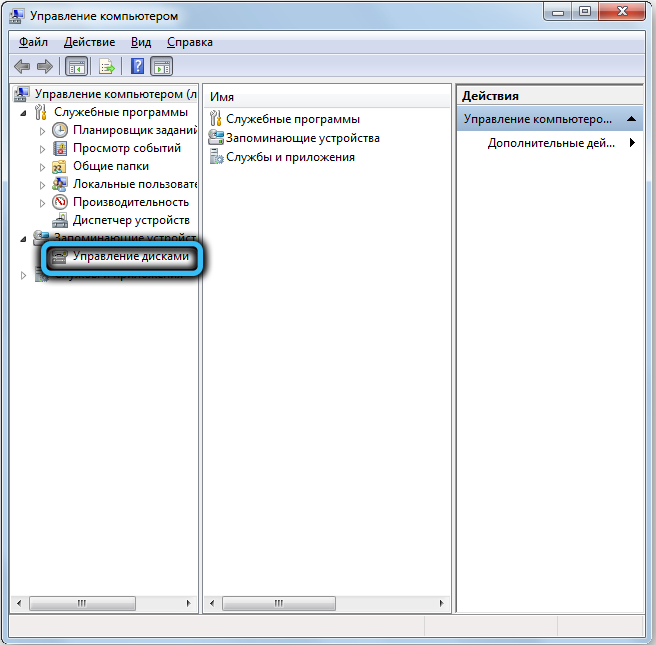Click the Запоминающие устройства icon in the list
Viewport: 656px width, 645px height.
pos(216,138)
